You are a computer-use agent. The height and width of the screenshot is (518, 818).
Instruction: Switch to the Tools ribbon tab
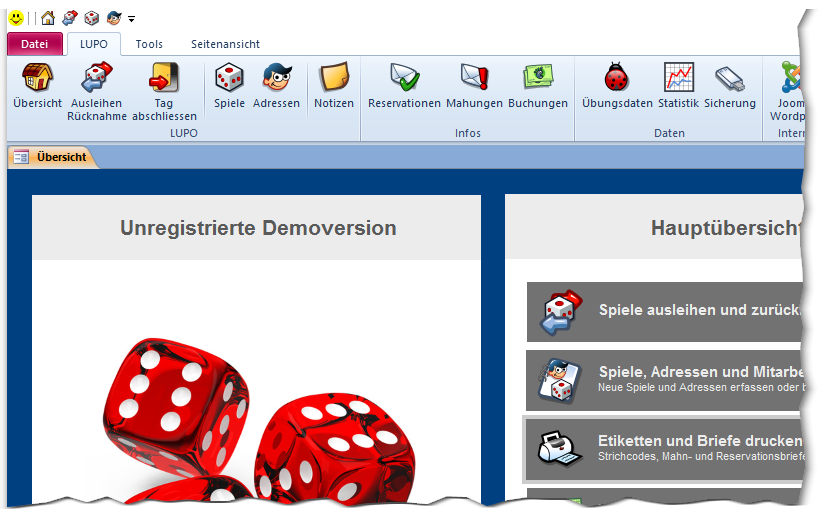tap(149, 44)
